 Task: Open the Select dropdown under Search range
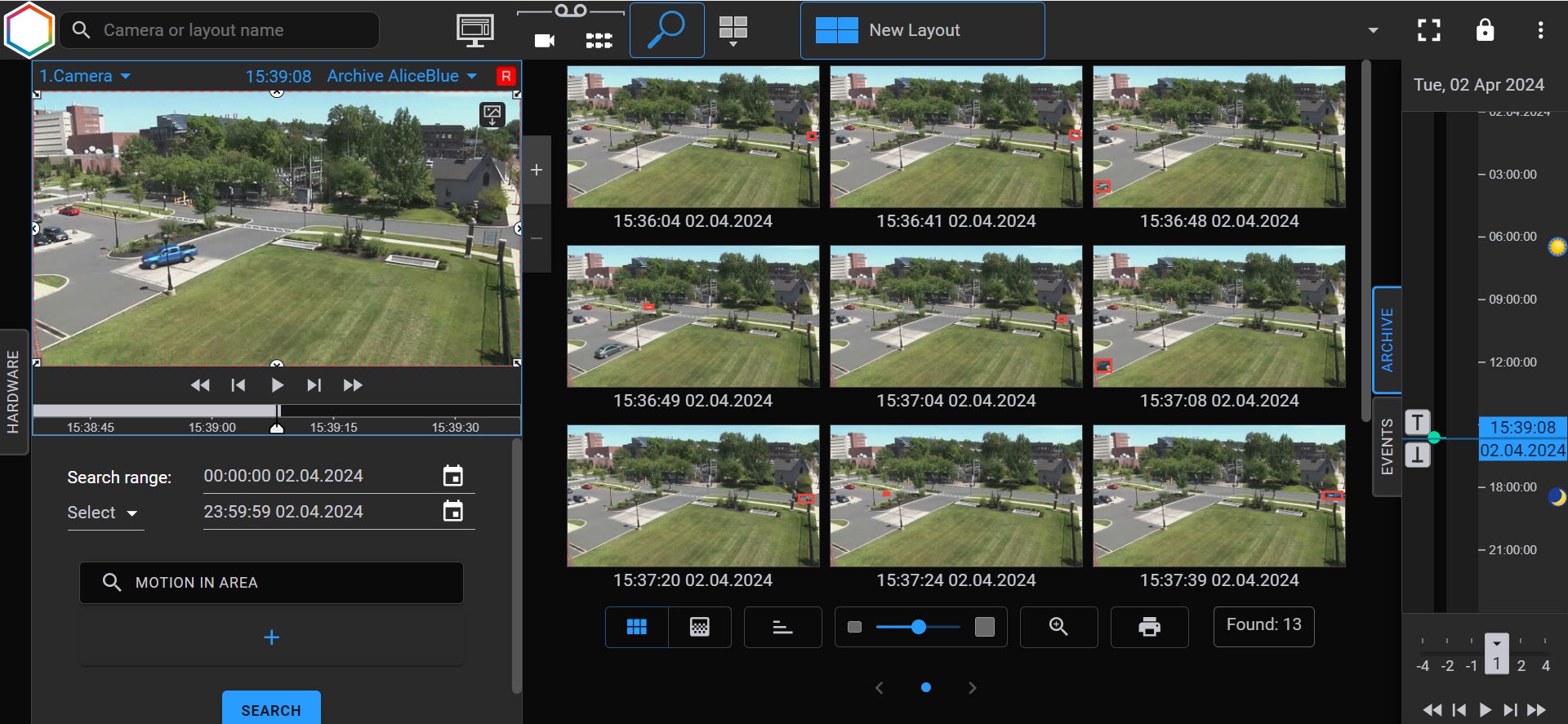103,513
